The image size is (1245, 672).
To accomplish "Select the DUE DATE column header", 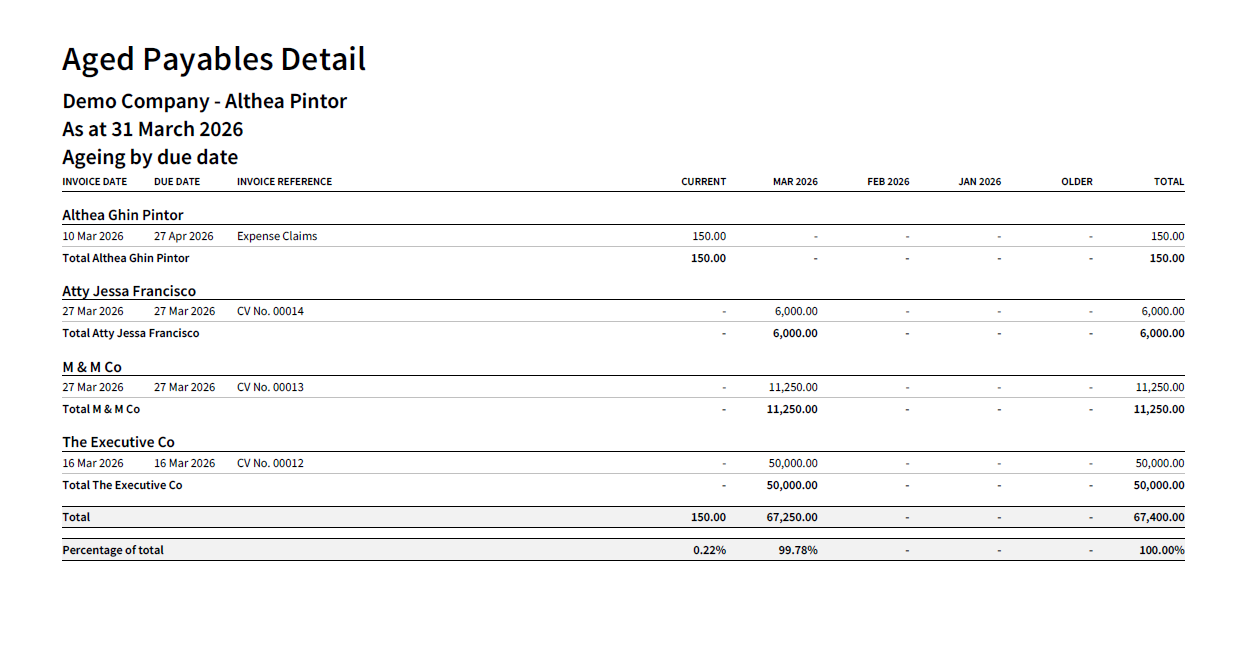I will point(177,182).
